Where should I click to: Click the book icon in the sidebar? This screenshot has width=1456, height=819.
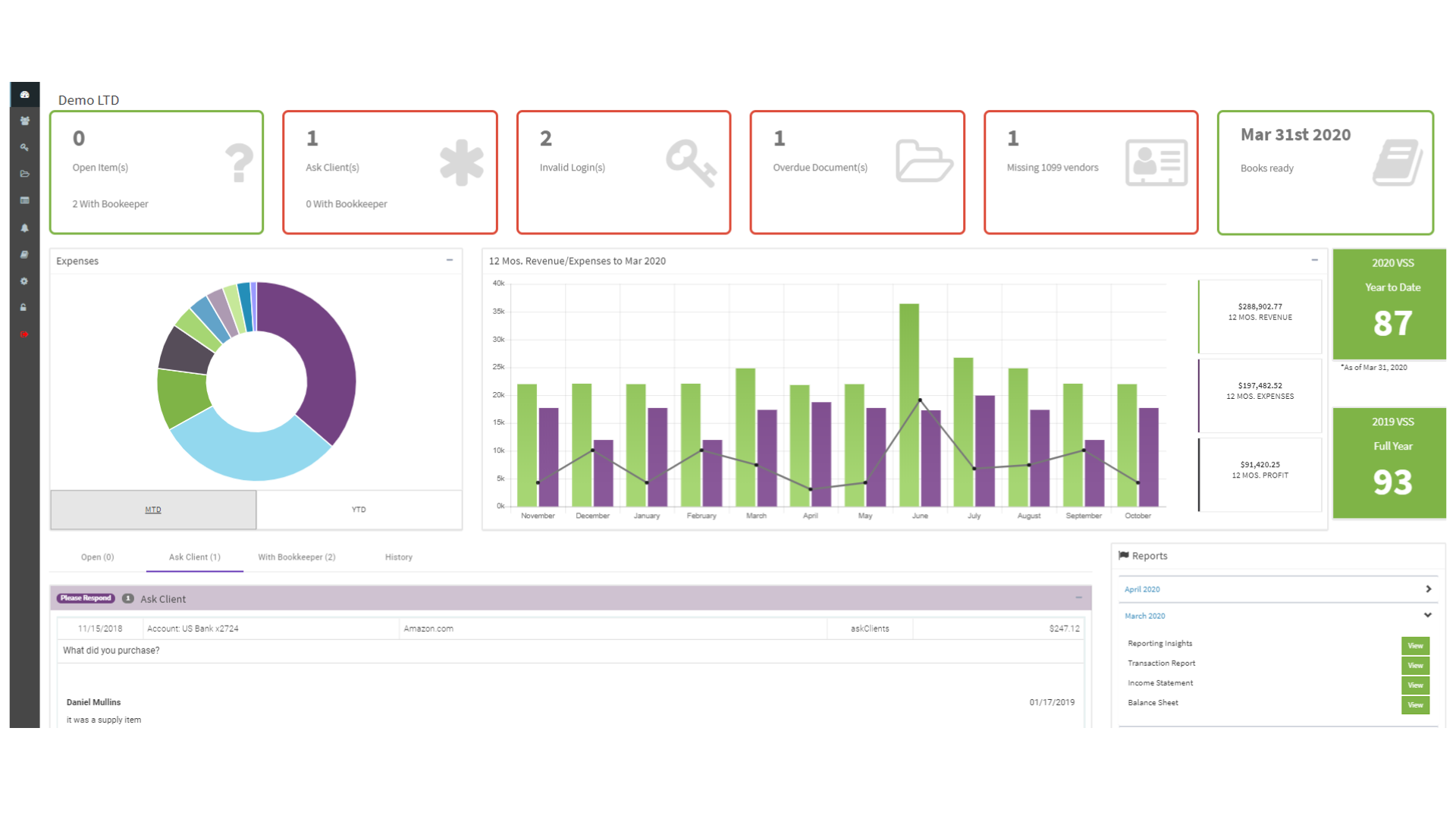(25, 254)
